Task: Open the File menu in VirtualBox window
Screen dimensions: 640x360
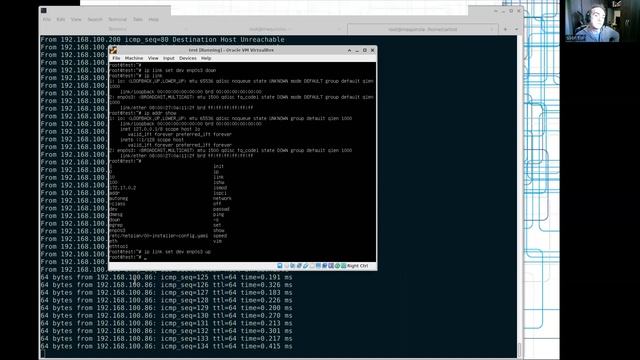Action: [x=116, y=58]
